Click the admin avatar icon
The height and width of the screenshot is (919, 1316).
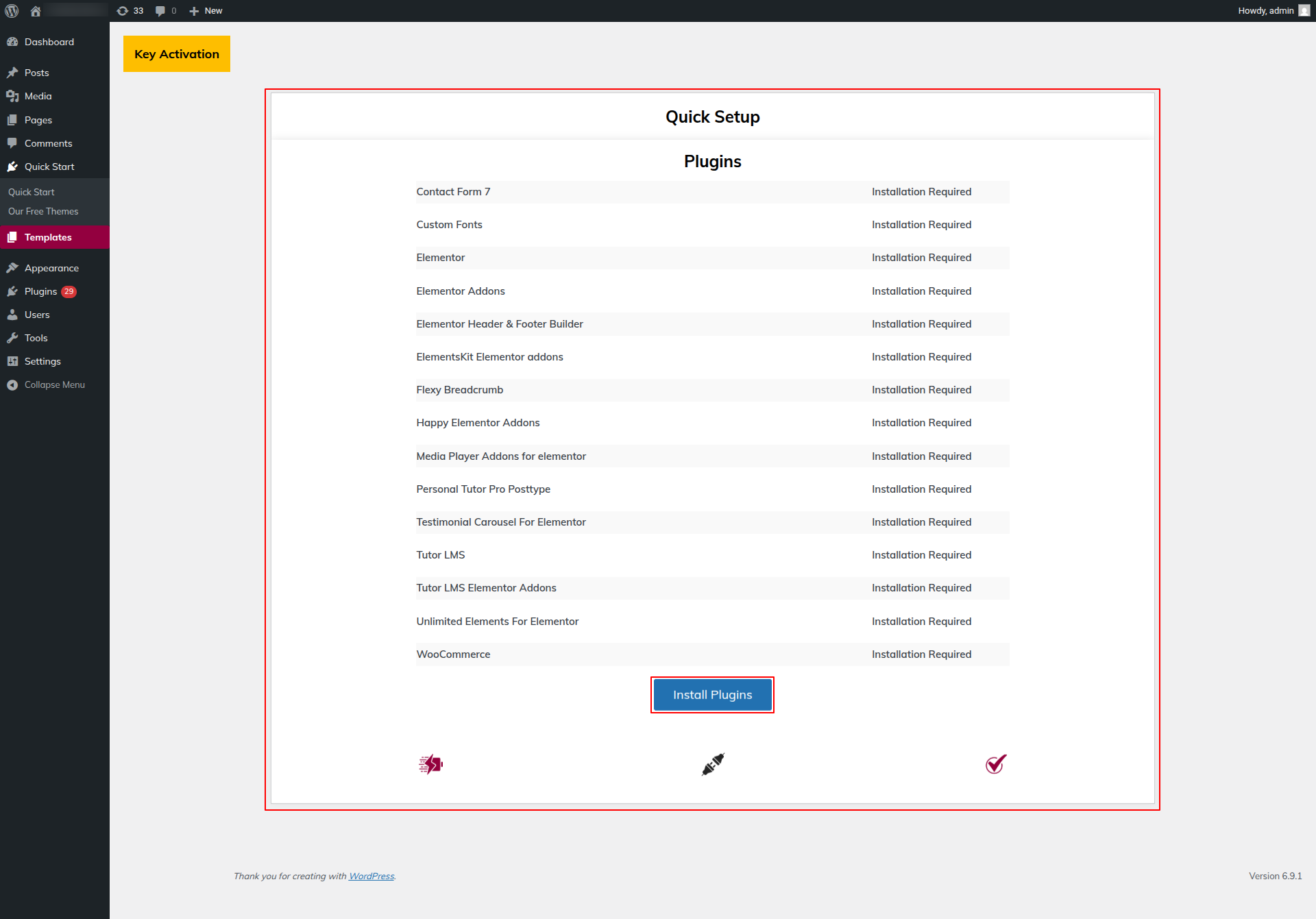(1304, 11)
